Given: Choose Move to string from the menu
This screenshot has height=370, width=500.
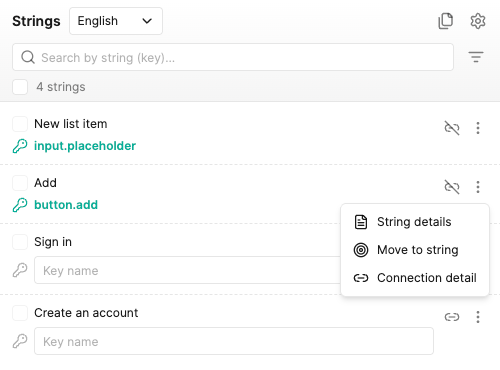Looking at the screenshot, I should [415, 250].
